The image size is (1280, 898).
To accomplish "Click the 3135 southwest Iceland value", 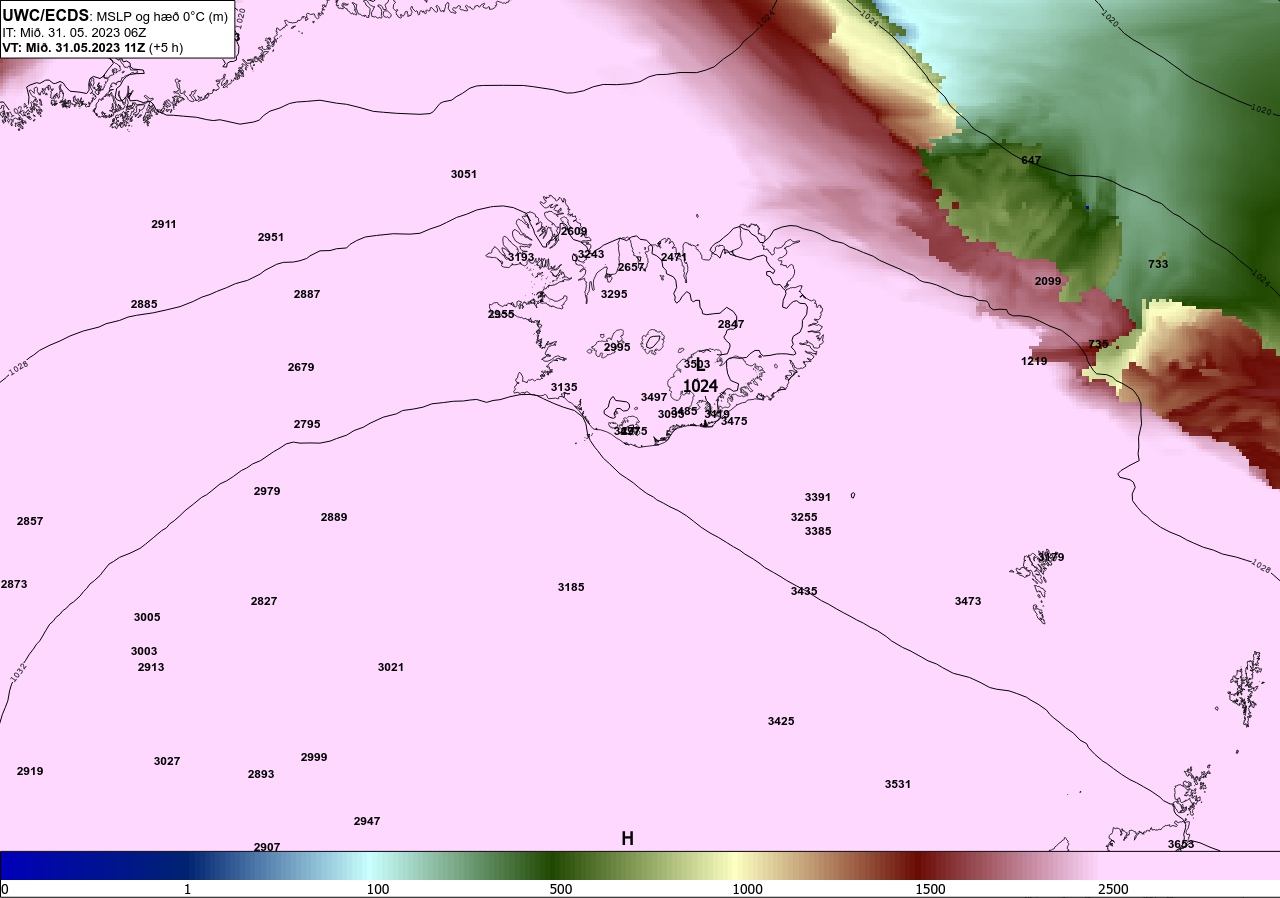I will (564, 387).
